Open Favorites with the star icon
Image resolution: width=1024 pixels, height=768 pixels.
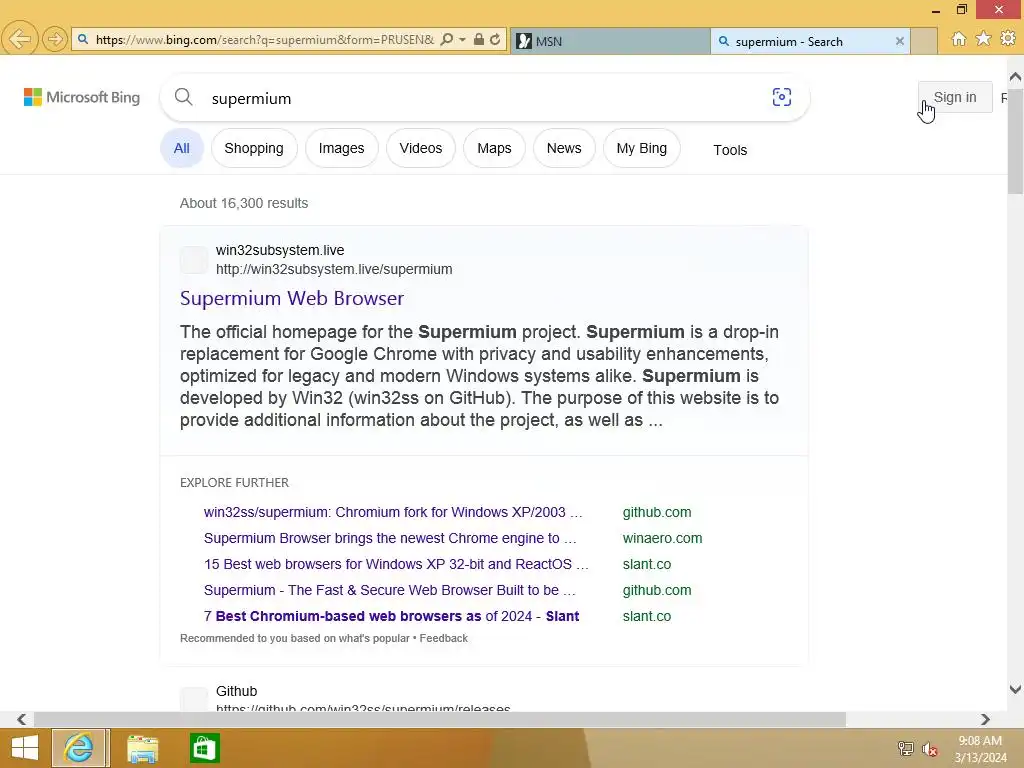(984, 39)
